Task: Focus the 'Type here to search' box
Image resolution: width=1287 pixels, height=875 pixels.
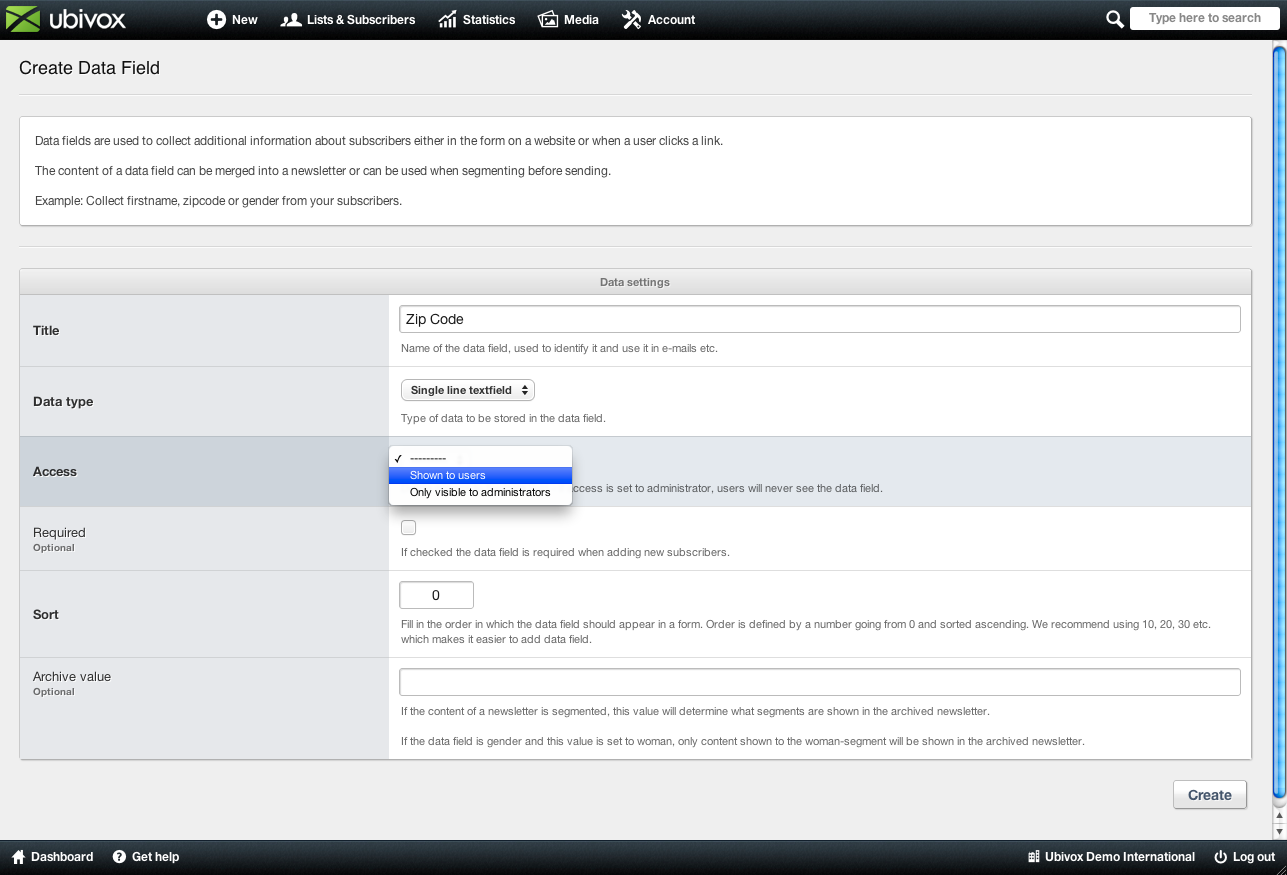Action: click(1204, 18)
